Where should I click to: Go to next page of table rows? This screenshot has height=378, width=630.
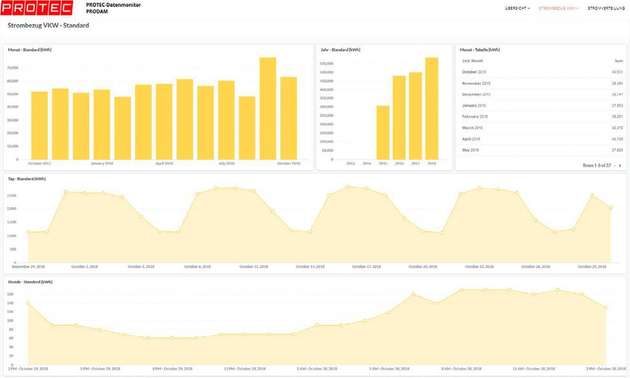pyautogui.click(x=620, y=166)
